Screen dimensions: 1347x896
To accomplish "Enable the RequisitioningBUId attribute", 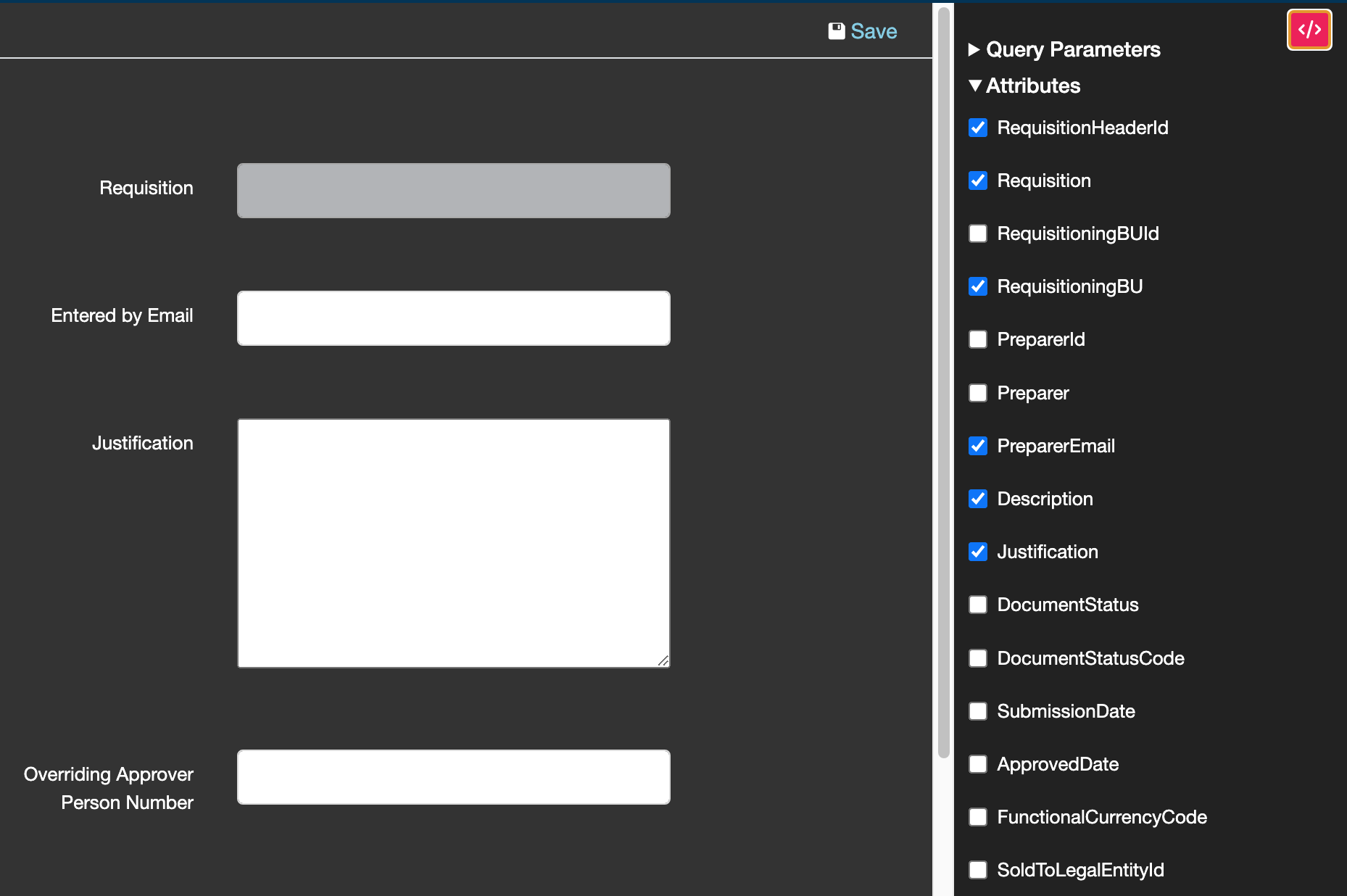I will tap(978, 233).
